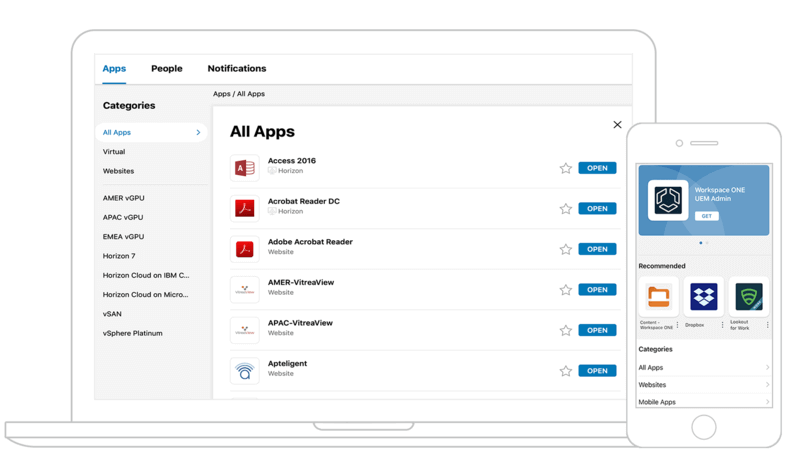Toggle favorite star for Apteligent
The image size is (786, 468).
565,371
